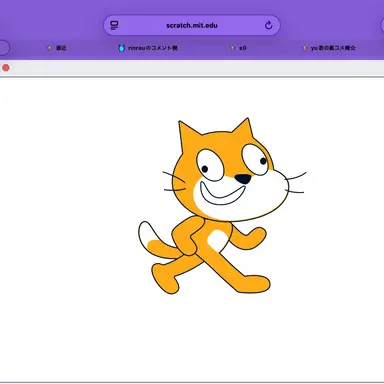Click the Scratch cat sprite image
The height and width of the screenshot is (384, 384).
pyautogui.click(x=222, y=206)
